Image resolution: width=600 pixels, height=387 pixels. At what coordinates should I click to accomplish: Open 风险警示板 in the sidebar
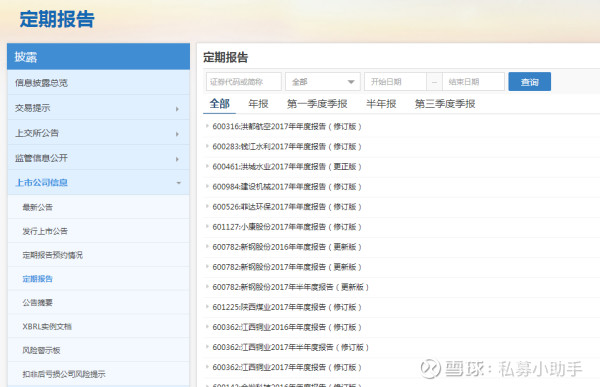tap(99, 350)
